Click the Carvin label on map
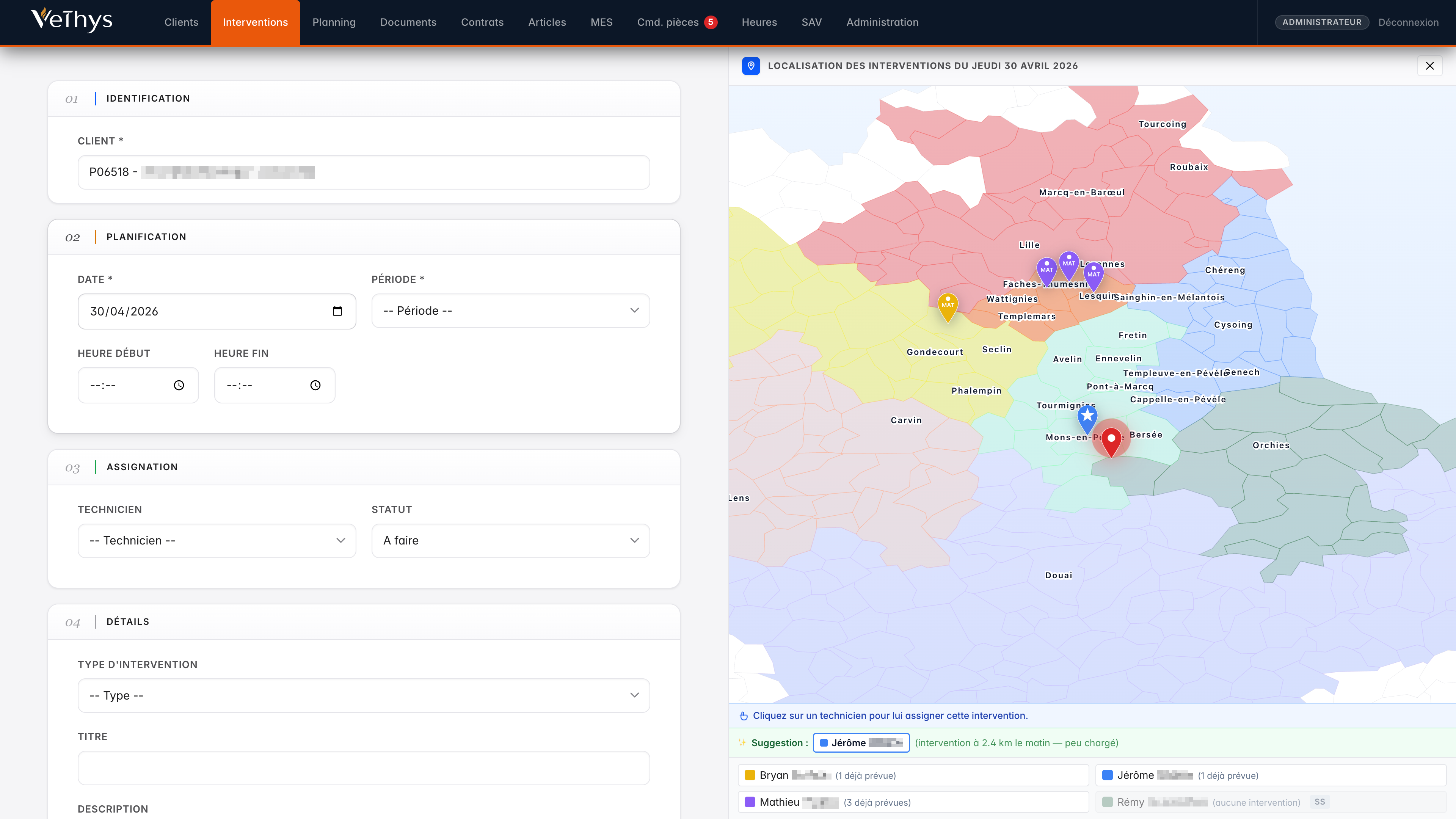The height and width of the screenshot is (819, 1456). [x=906, y=420]
